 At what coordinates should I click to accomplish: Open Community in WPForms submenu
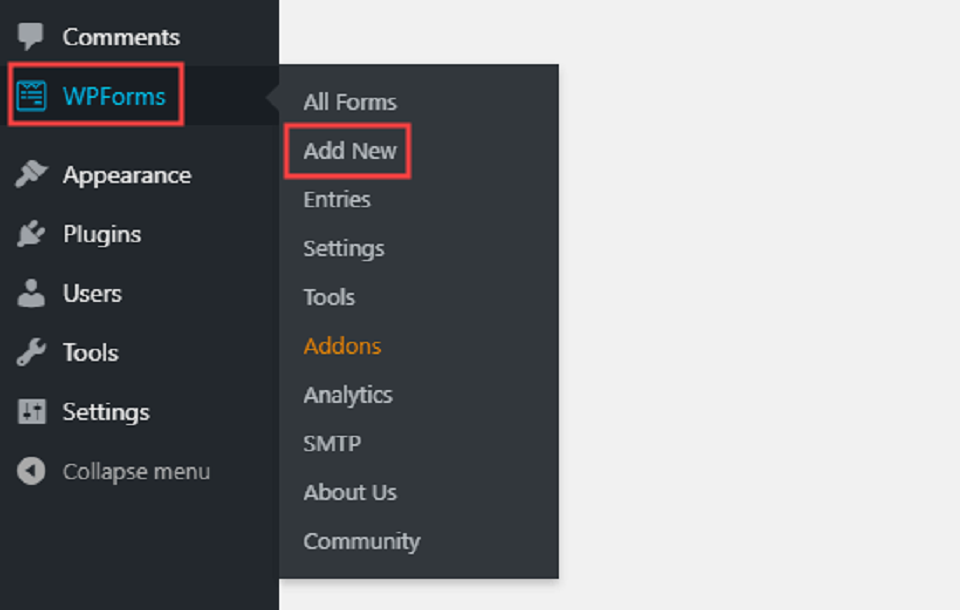tap(362, 541)
